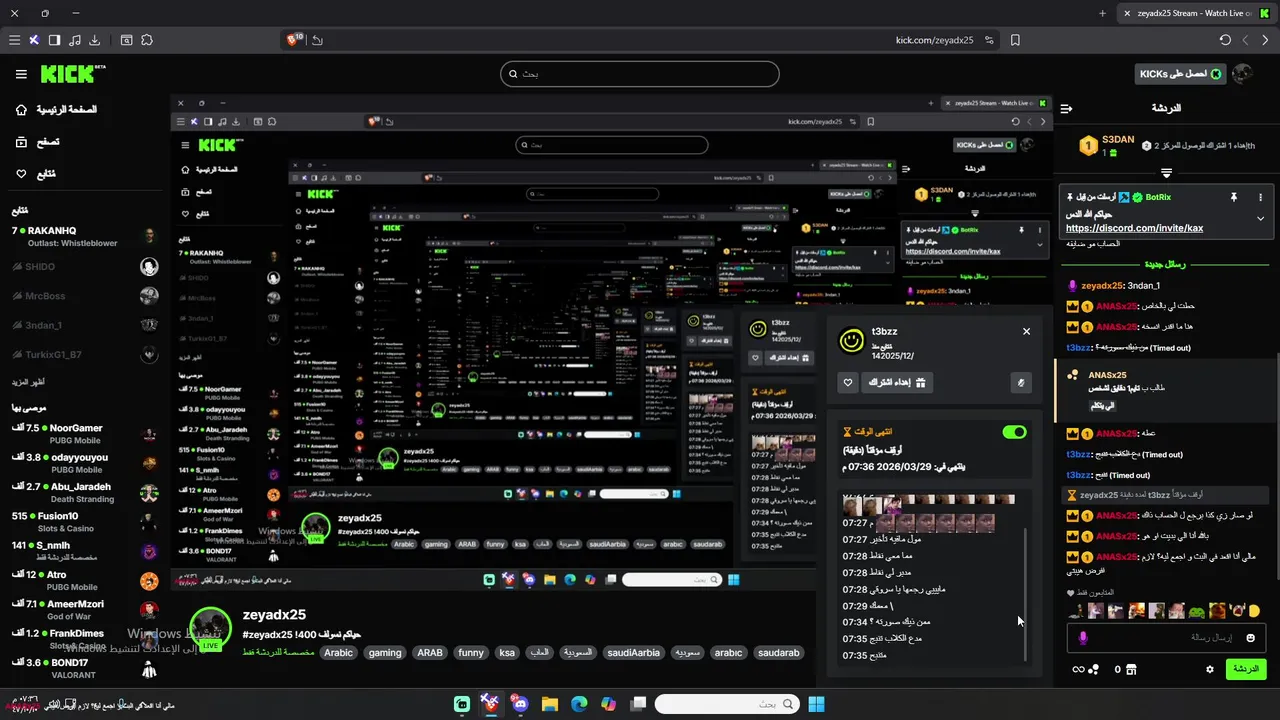Image resolution: width=1280 pixels, height=720 pixels.
Task: Expand the pinned BotRix message chevron
Action: tap(1260, 218)
